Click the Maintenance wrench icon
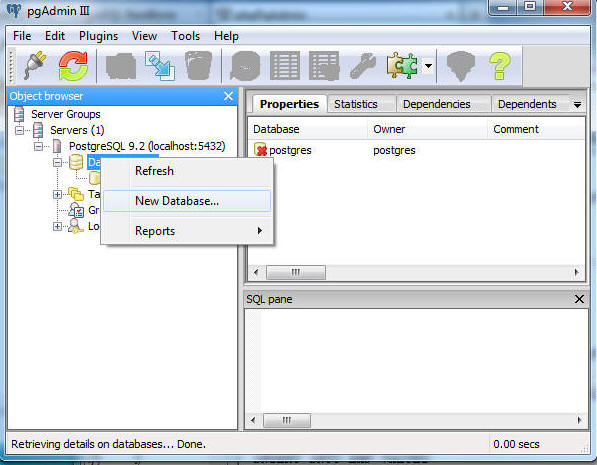The height and width of the screenshot is (465, 597). pos(363,66)
